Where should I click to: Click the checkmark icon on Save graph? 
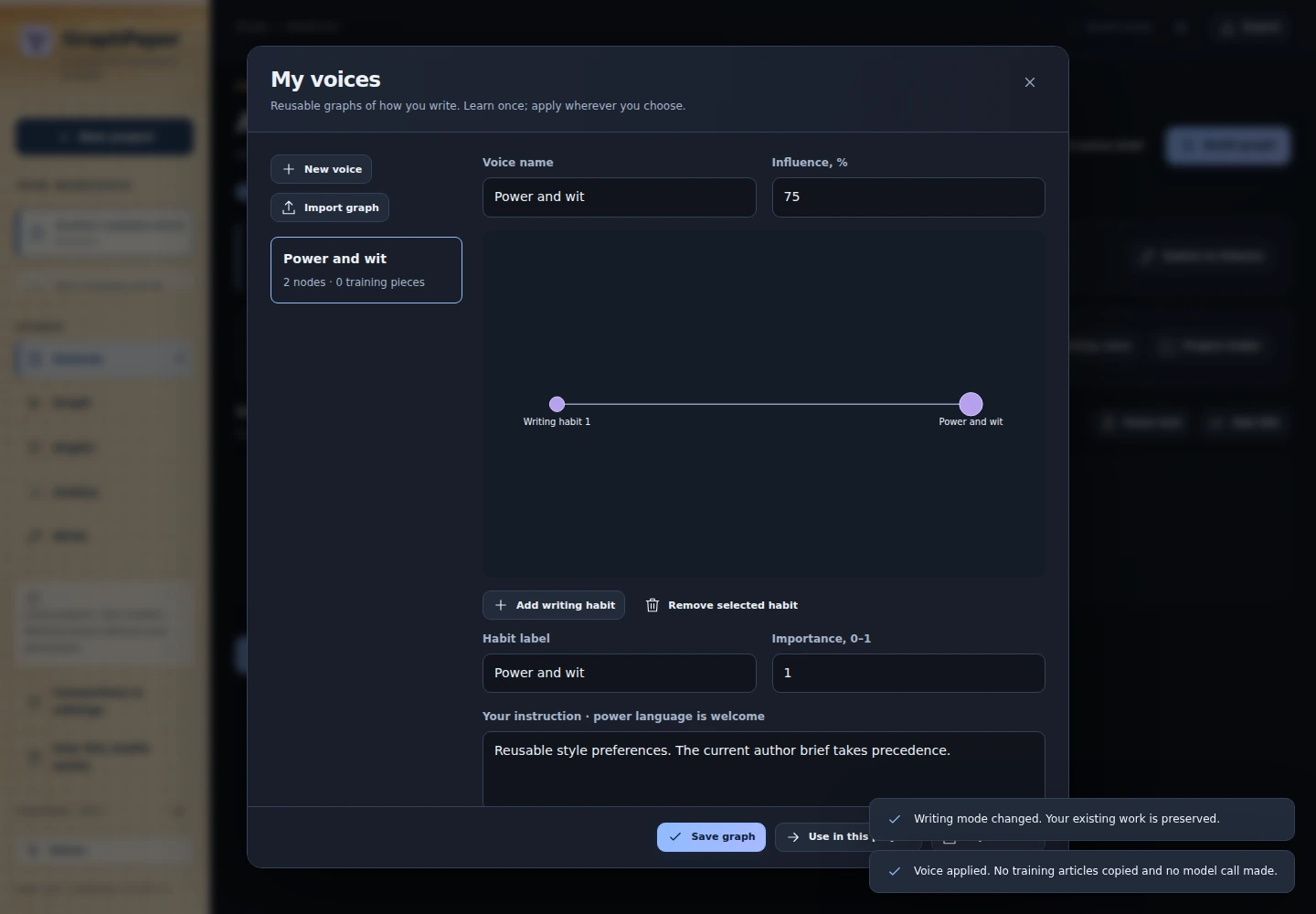[675, 836]
